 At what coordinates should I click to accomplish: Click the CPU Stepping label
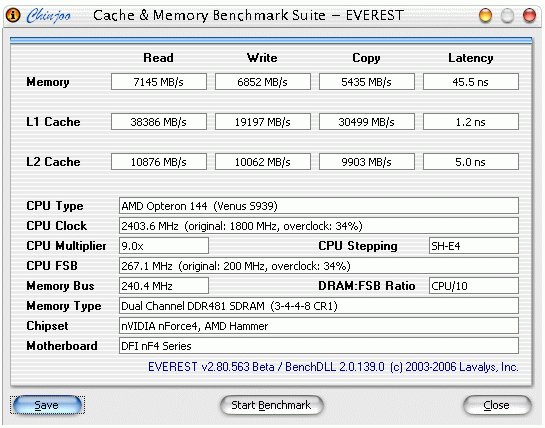[358, 246]
